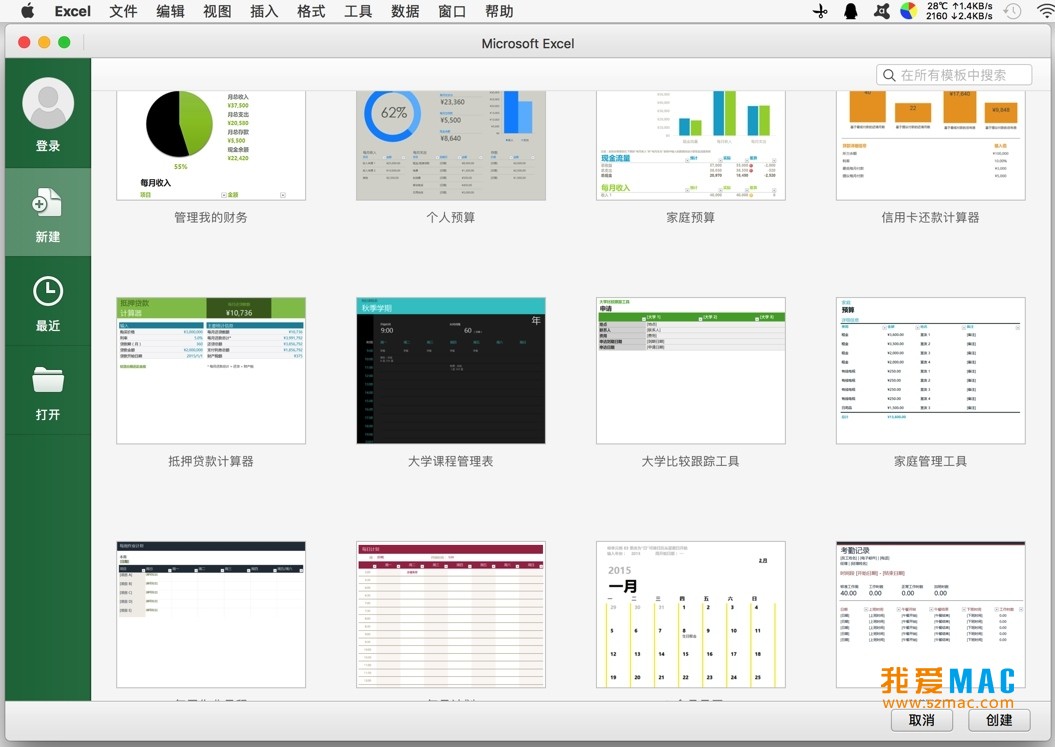The height and width of the screenshot is (747, 1055).
Task: Open Time Machine menu bar icon
Action: coord(1012,11)
